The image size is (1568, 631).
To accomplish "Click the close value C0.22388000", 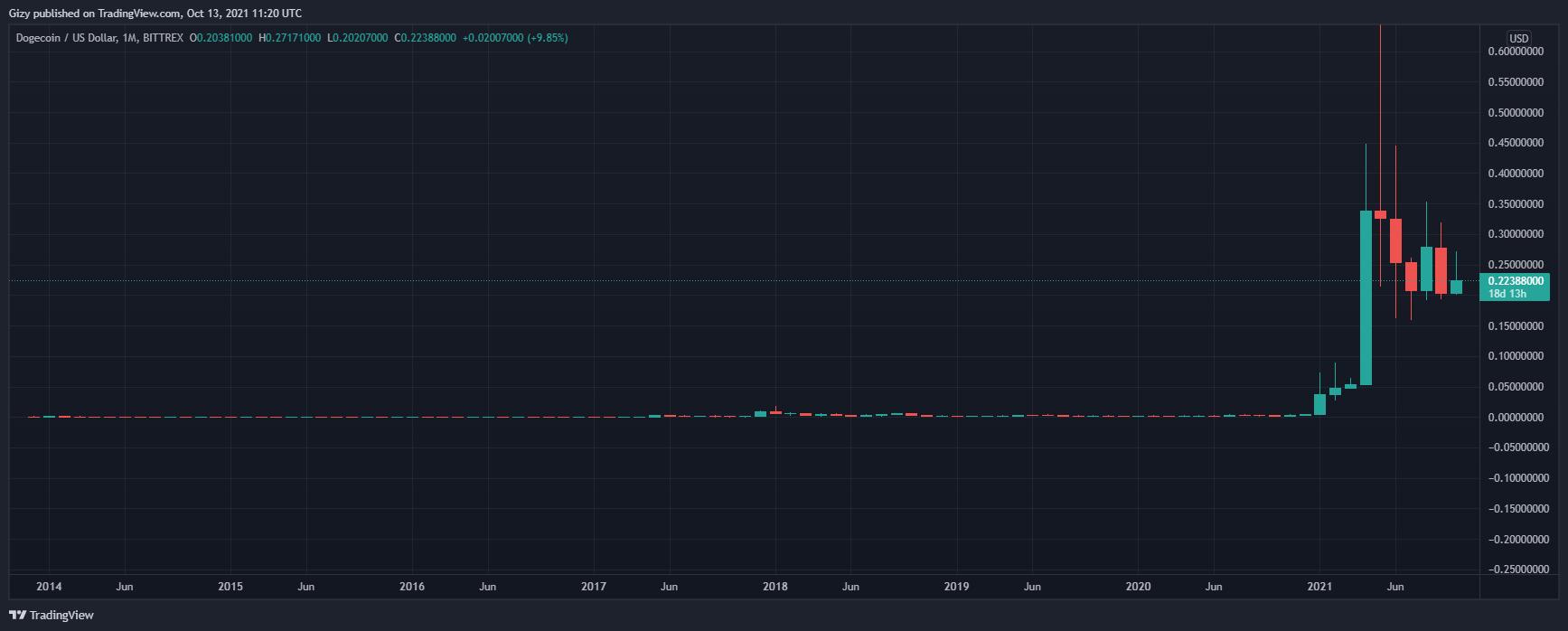I will (x=426, y=38).
